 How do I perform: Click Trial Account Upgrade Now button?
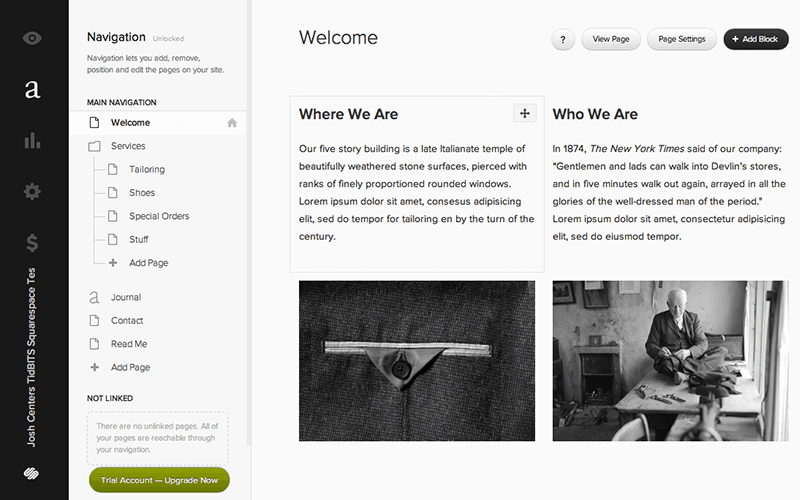(x=159, y=480)
